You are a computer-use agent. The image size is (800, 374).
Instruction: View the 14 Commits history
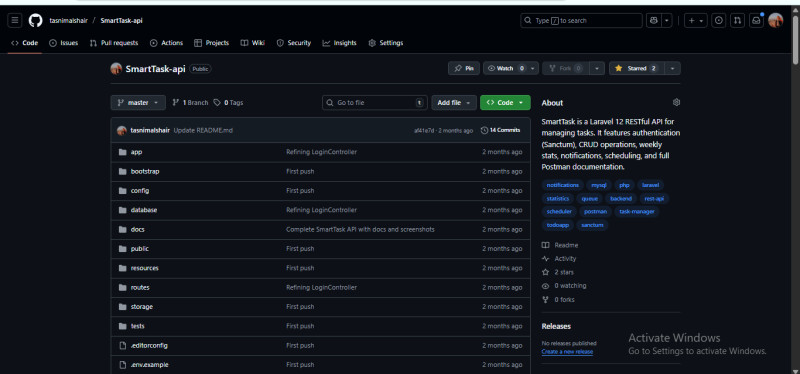(x=501, y=130)
